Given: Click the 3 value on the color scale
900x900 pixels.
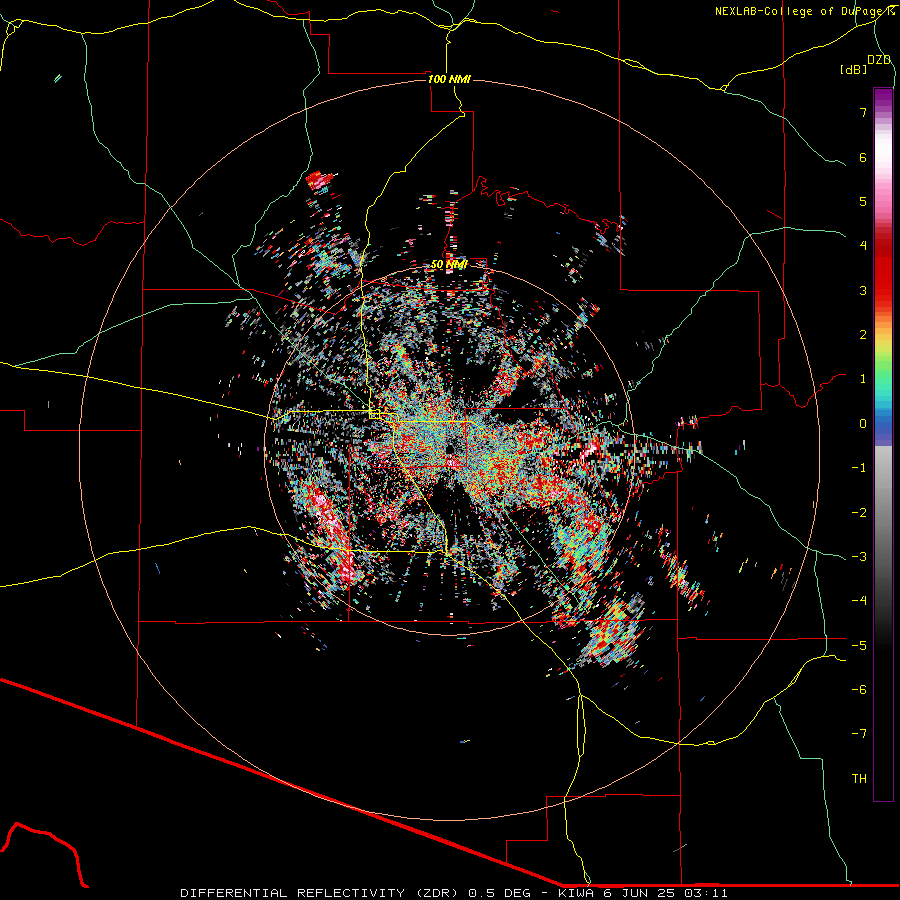Looking at the screenshot, I should point(863,290).
